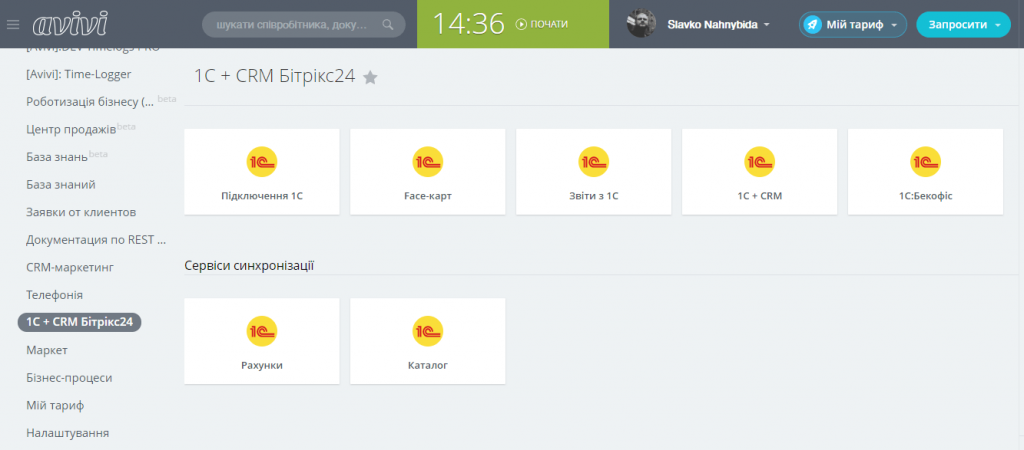Click the Сервіси синхронізації section heading
This screenshot has height=450, width=1024.
click(x=249, y=266)
